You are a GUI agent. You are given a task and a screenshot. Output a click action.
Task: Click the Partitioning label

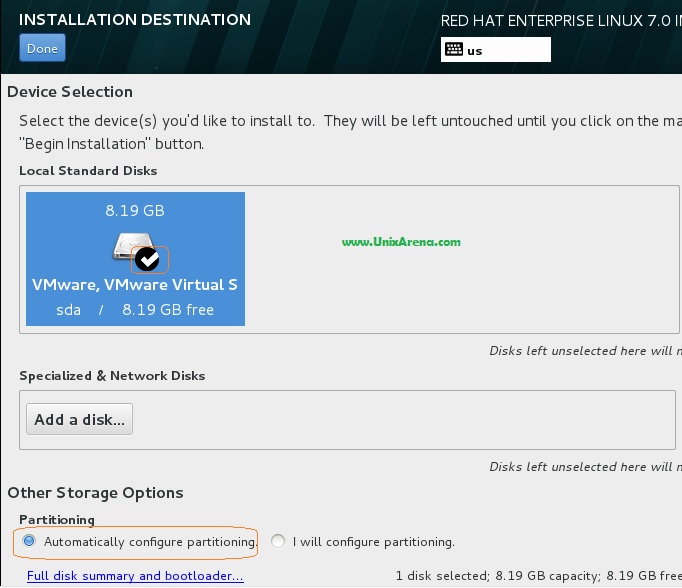pyautogui.click(x=57, y=520)
